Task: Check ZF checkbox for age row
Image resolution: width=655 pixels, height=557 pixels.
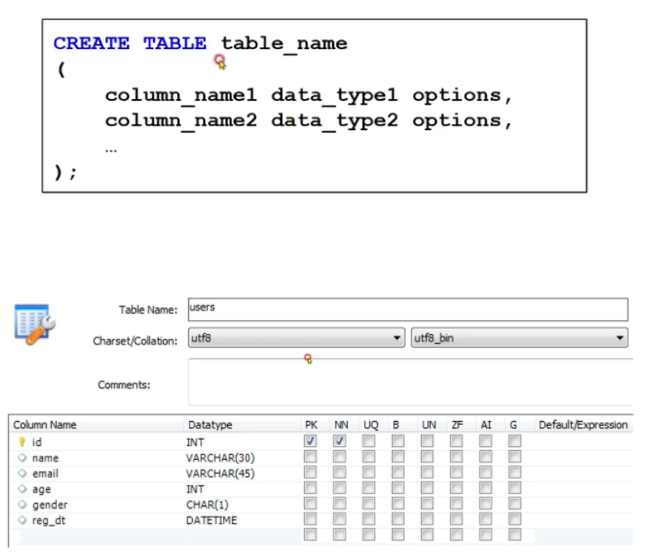Action: 457,488
